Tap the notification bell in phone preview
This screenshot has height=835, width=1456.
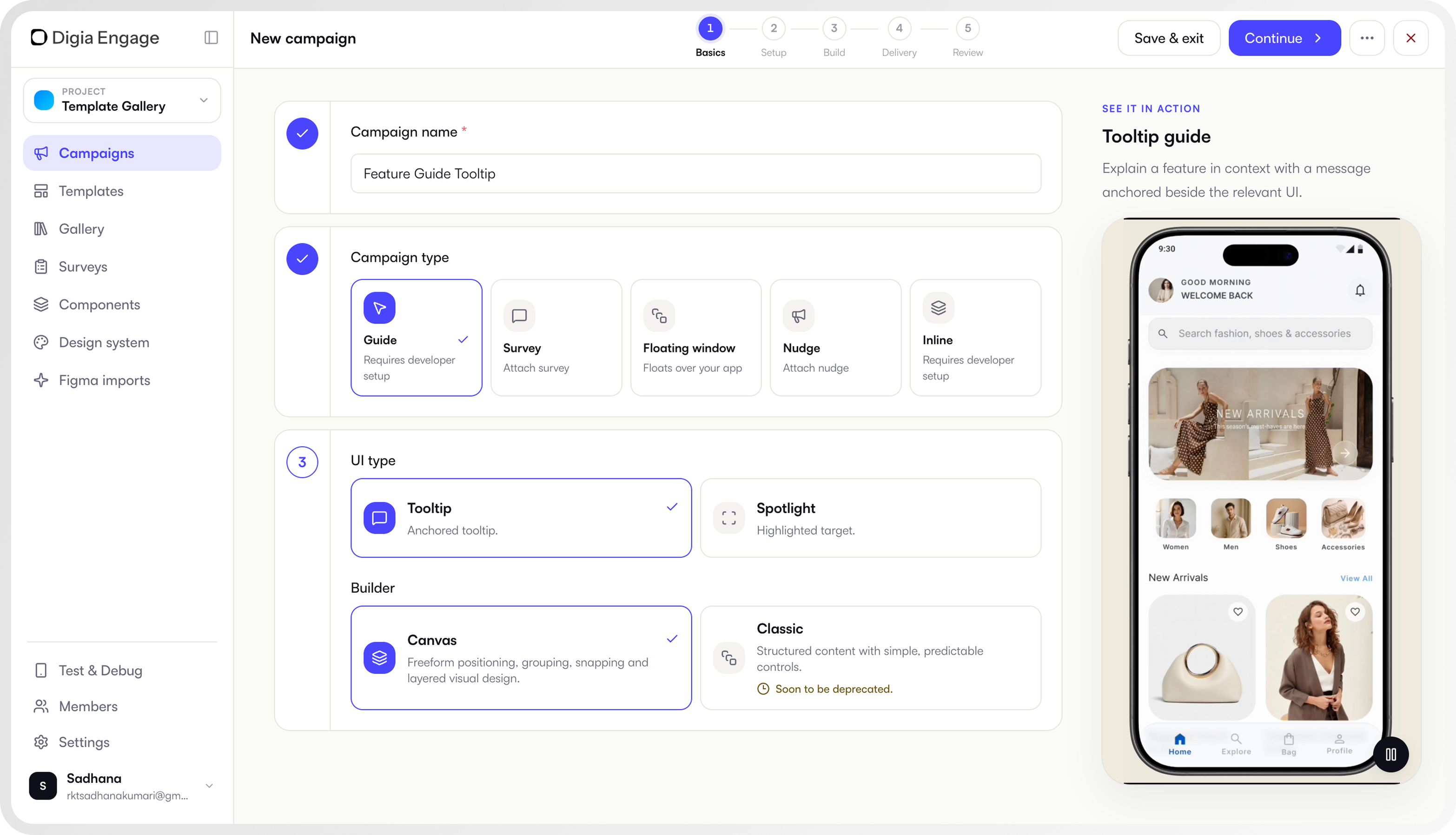[1360, 290]
